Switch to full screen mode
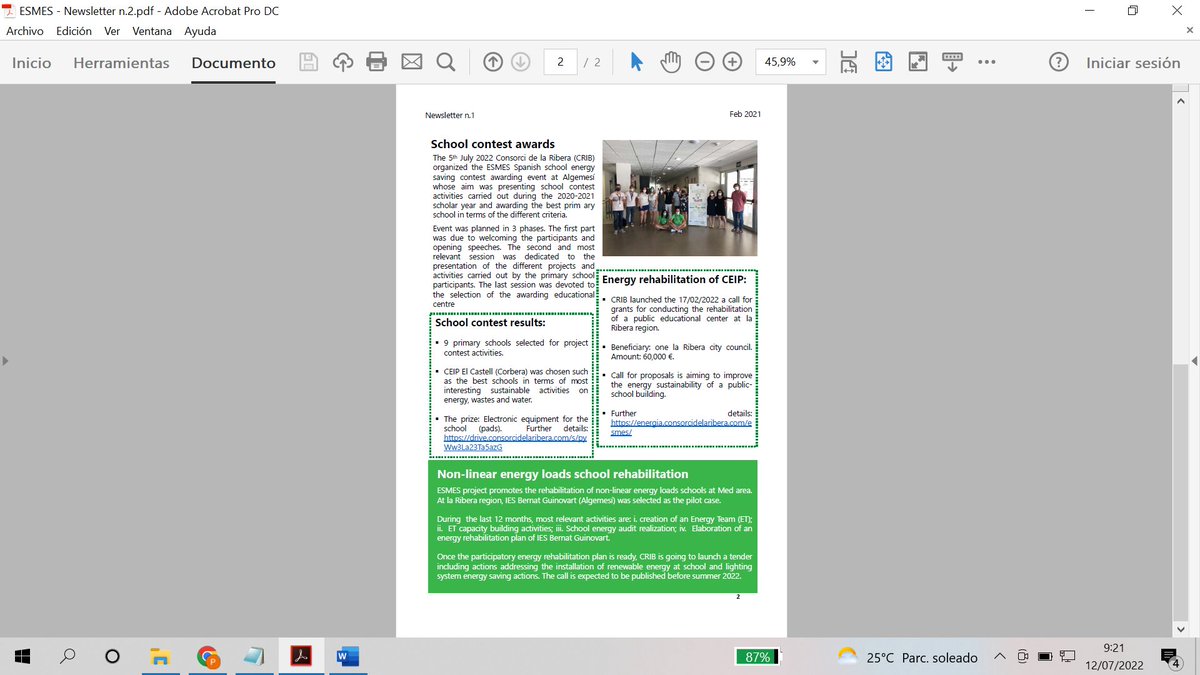The height and width of the screenshot is (675, 1200). (x=917, y=62)
